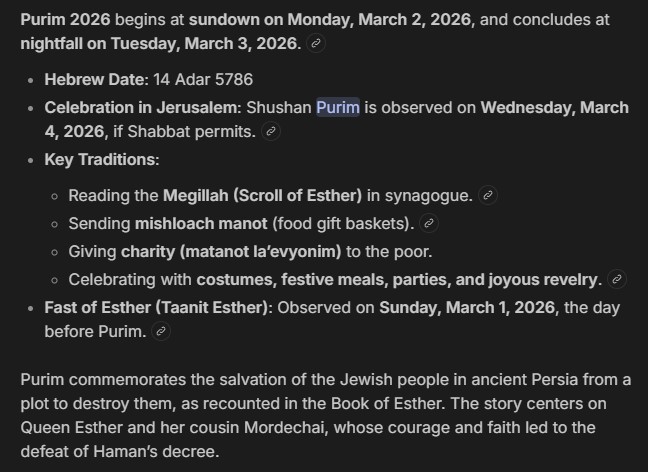Open the citation link after "March 3, 2026"
The width and height of the screenshot is (648, 472).
317,45
